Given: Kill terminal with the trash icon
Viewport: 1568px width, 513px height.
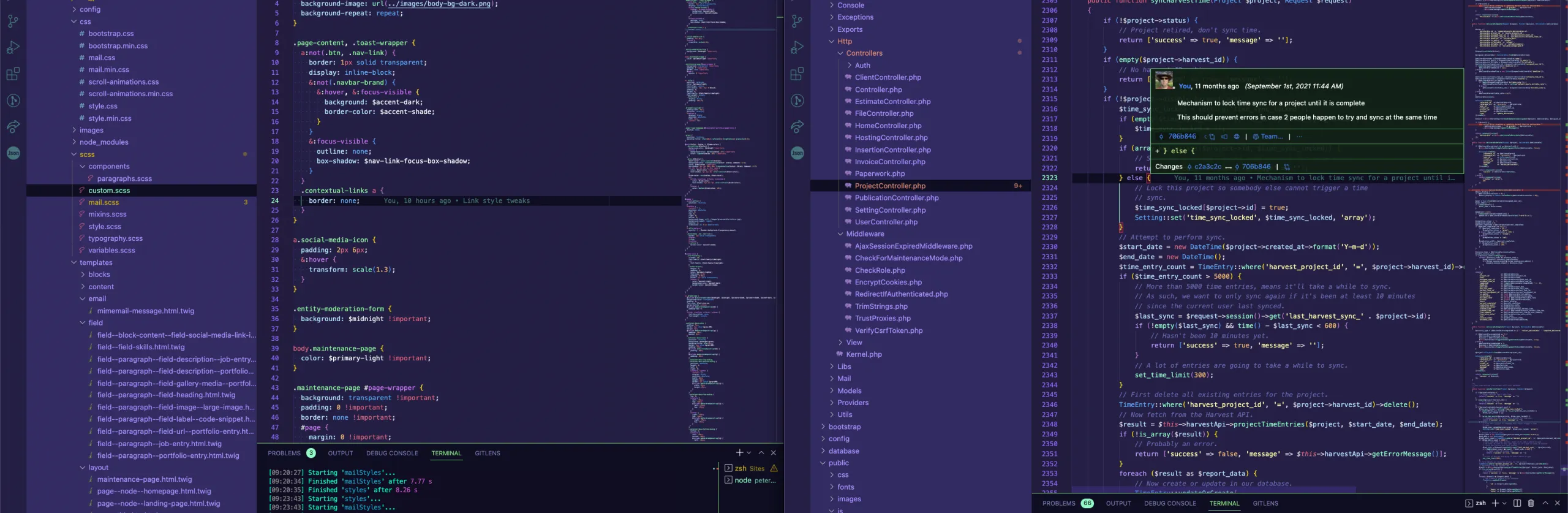Looking at the screenshot, I should [1531, 503].
